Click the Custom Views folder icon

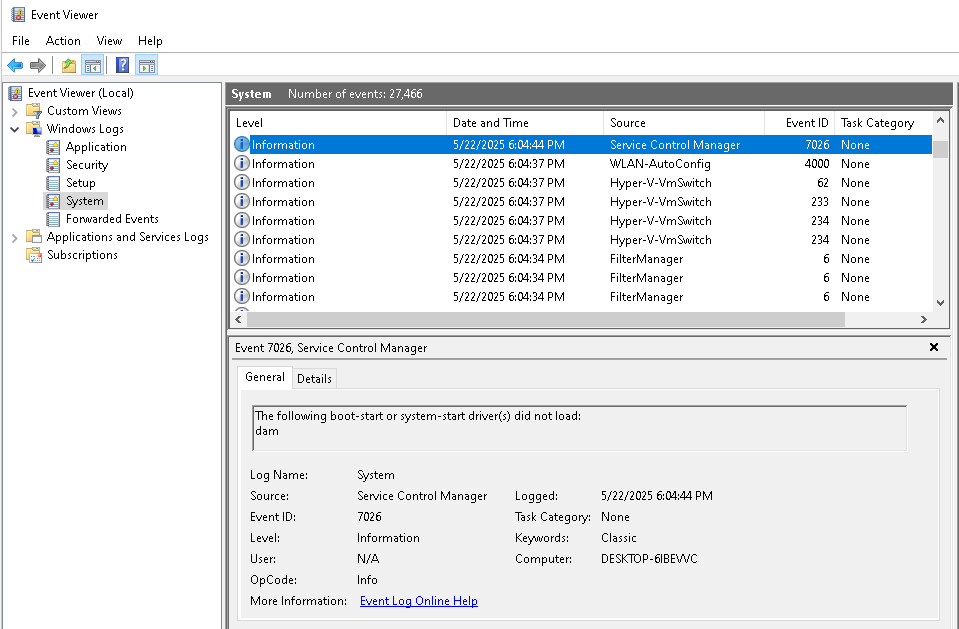34,111
